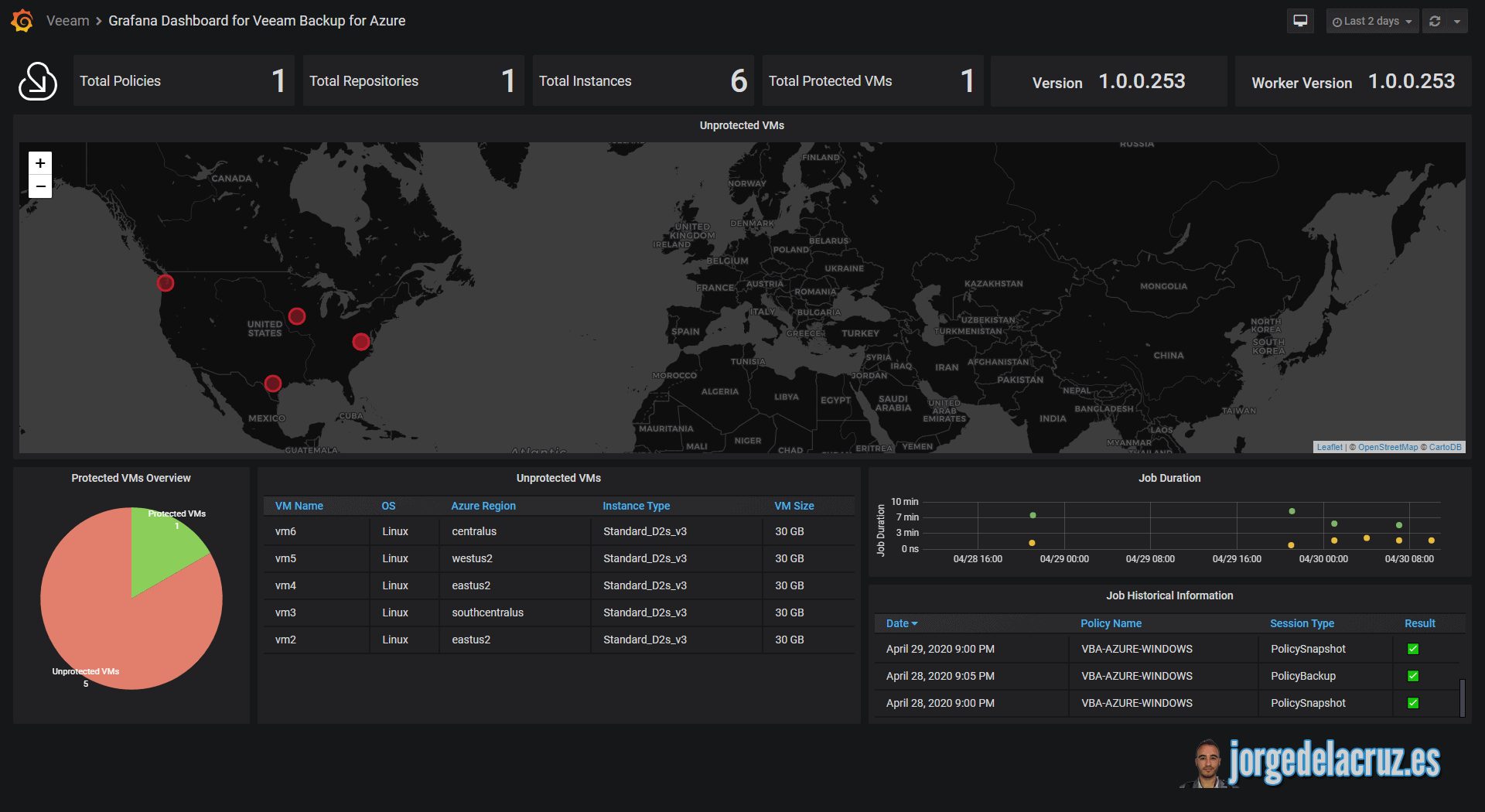Click the Total Repositories stat panel
Image resolution: width=1485 pixels, height=812 pixels.
[x=413, y=80]
